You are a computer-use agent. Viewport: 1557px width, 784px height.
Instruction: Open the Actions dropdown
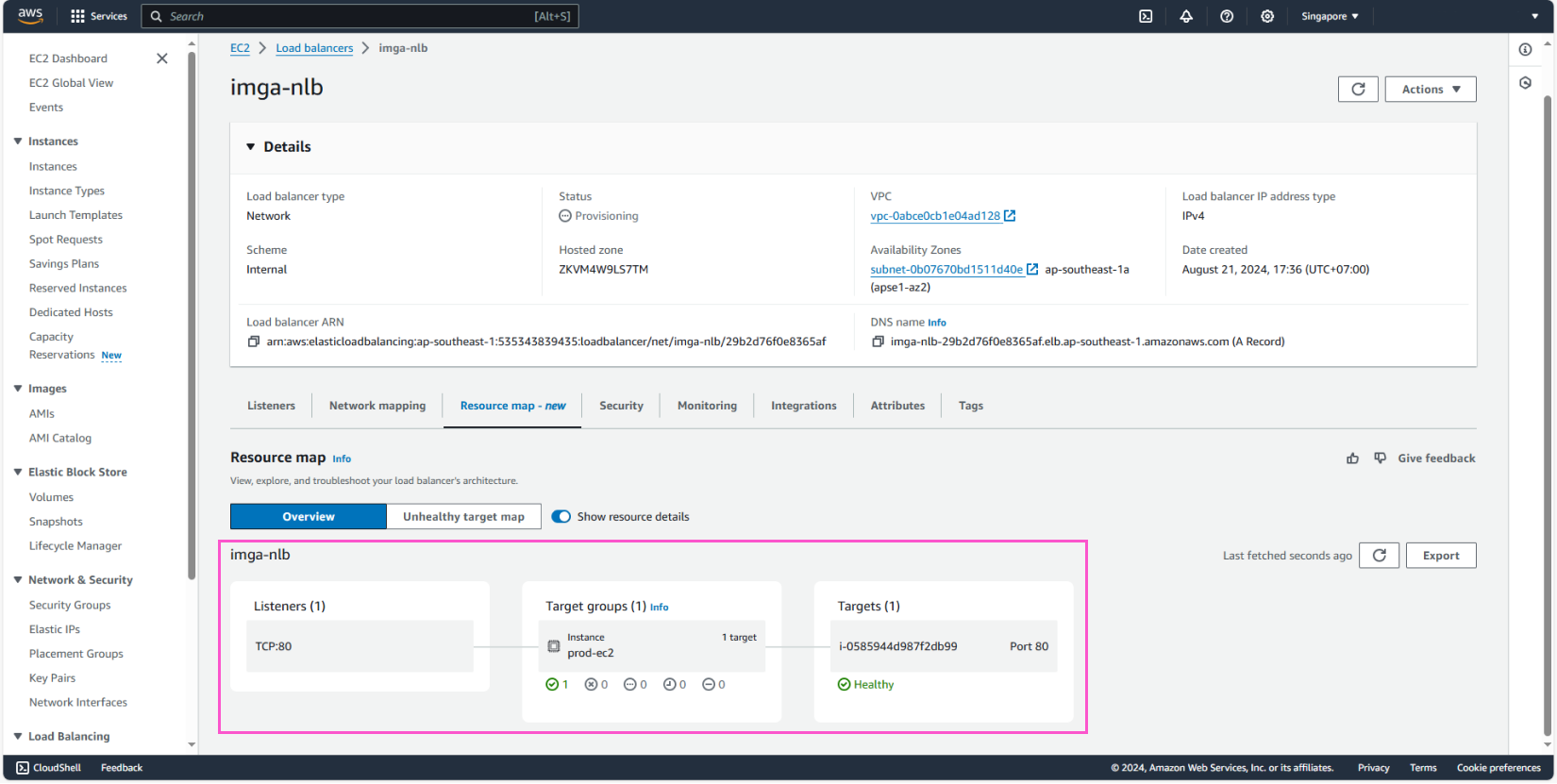[1431, 89]
